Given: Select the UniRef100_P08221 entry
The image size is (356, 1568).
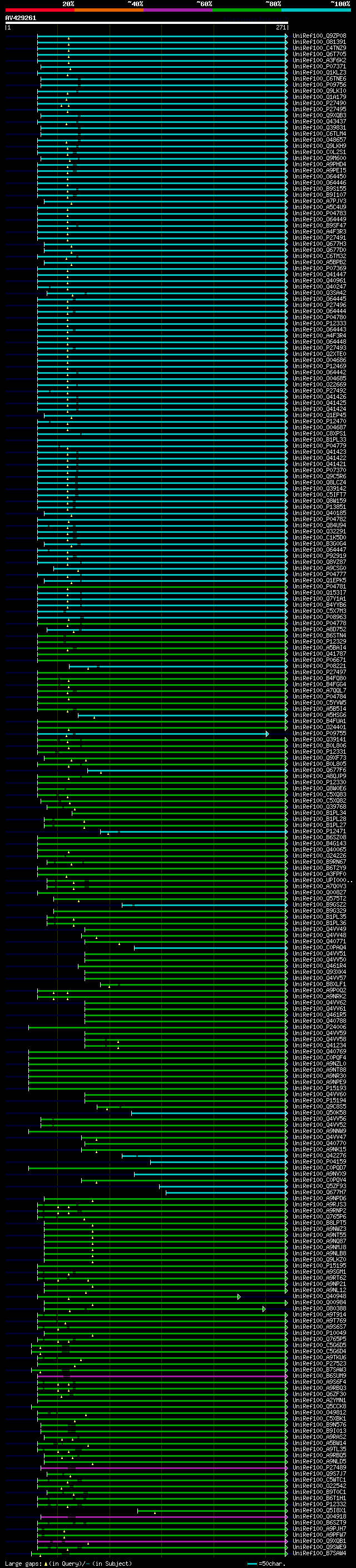Looking at the screenshot, I should click(319, 666).
